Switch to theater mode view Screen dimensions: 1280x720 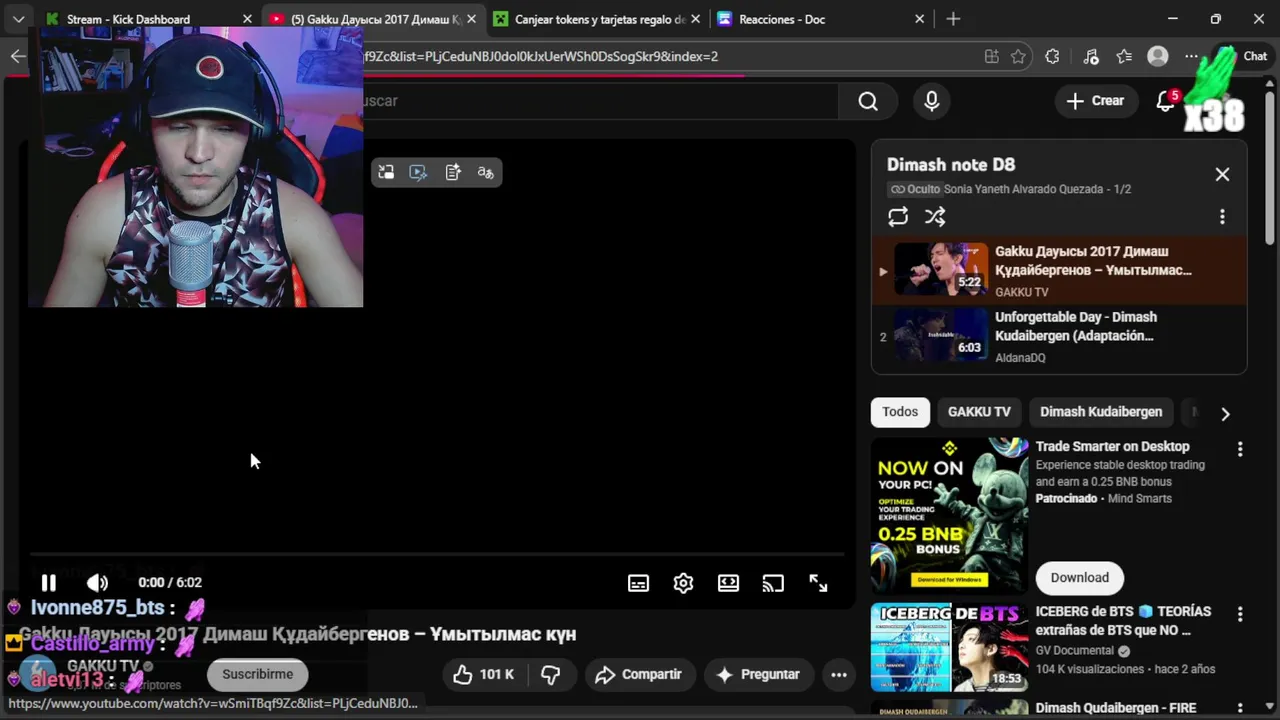728,584
